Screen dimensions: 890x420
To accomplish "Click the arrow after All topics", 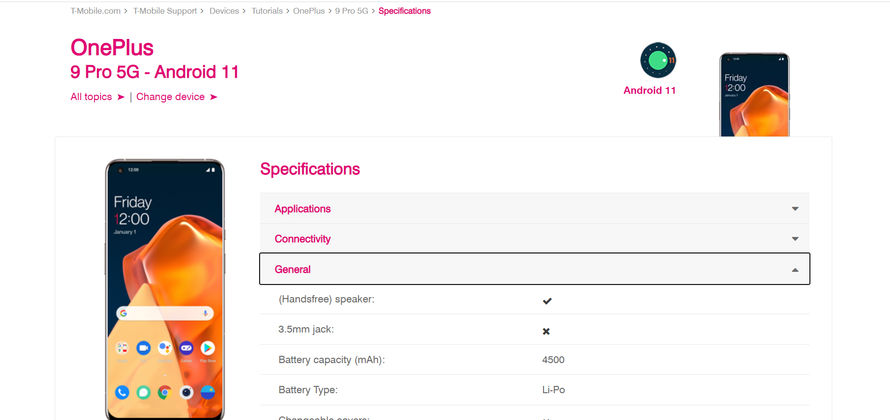I will 120,97.
